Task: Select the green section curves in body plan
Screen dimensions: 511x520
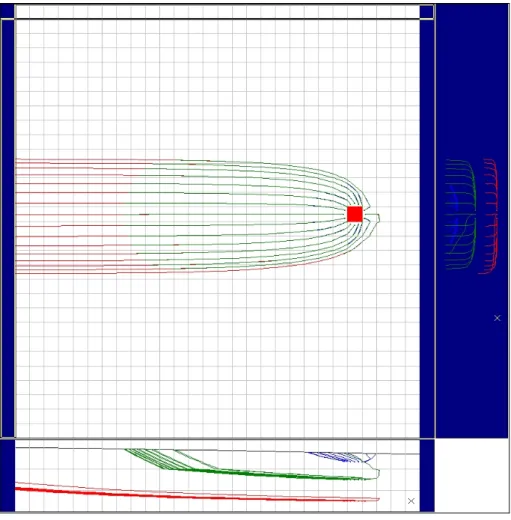Action: click(x=461, y=214)
